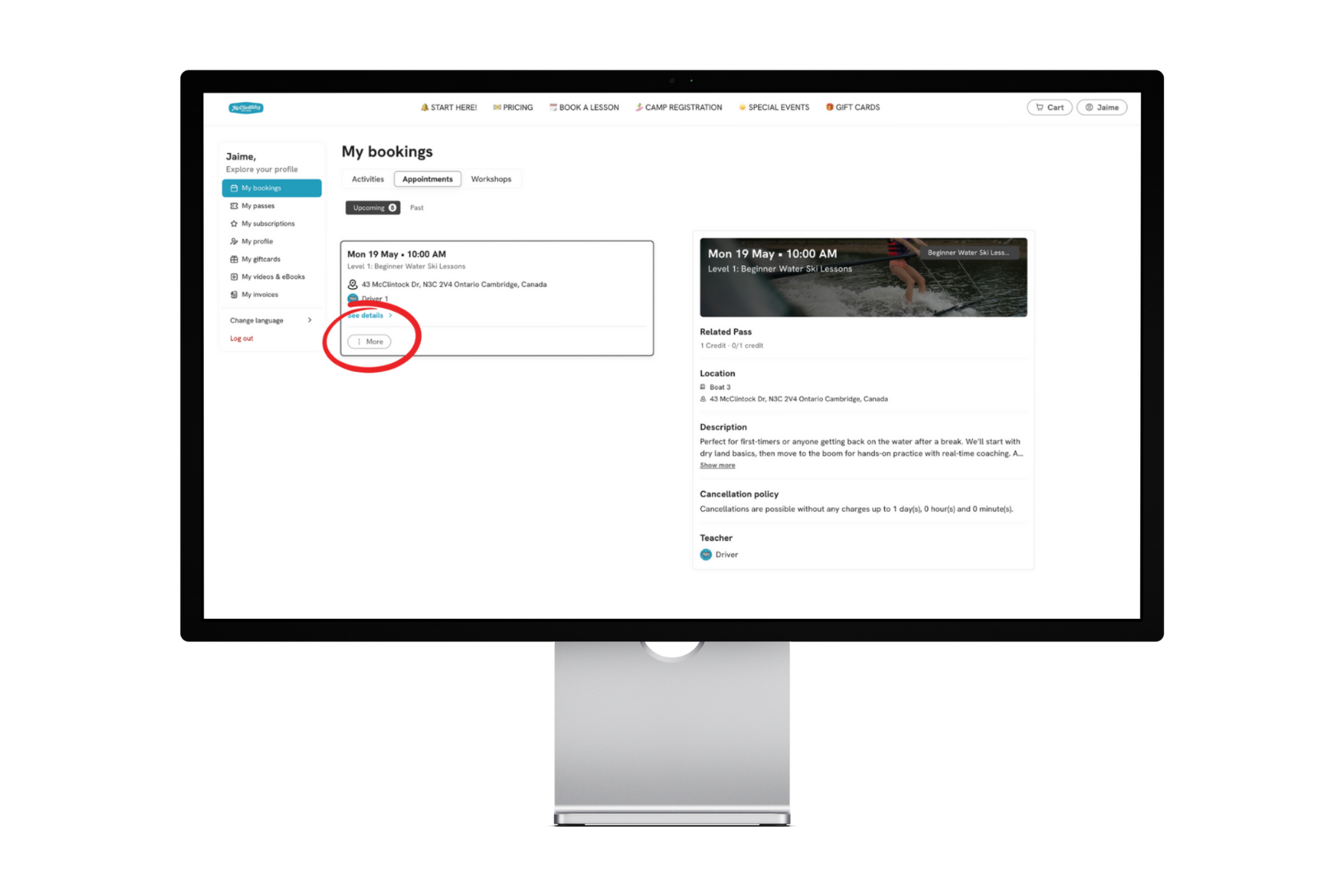Click the cart icon in the Cart button
The height and width of the screenshot is (896, 1344).
click(1039, 108)
